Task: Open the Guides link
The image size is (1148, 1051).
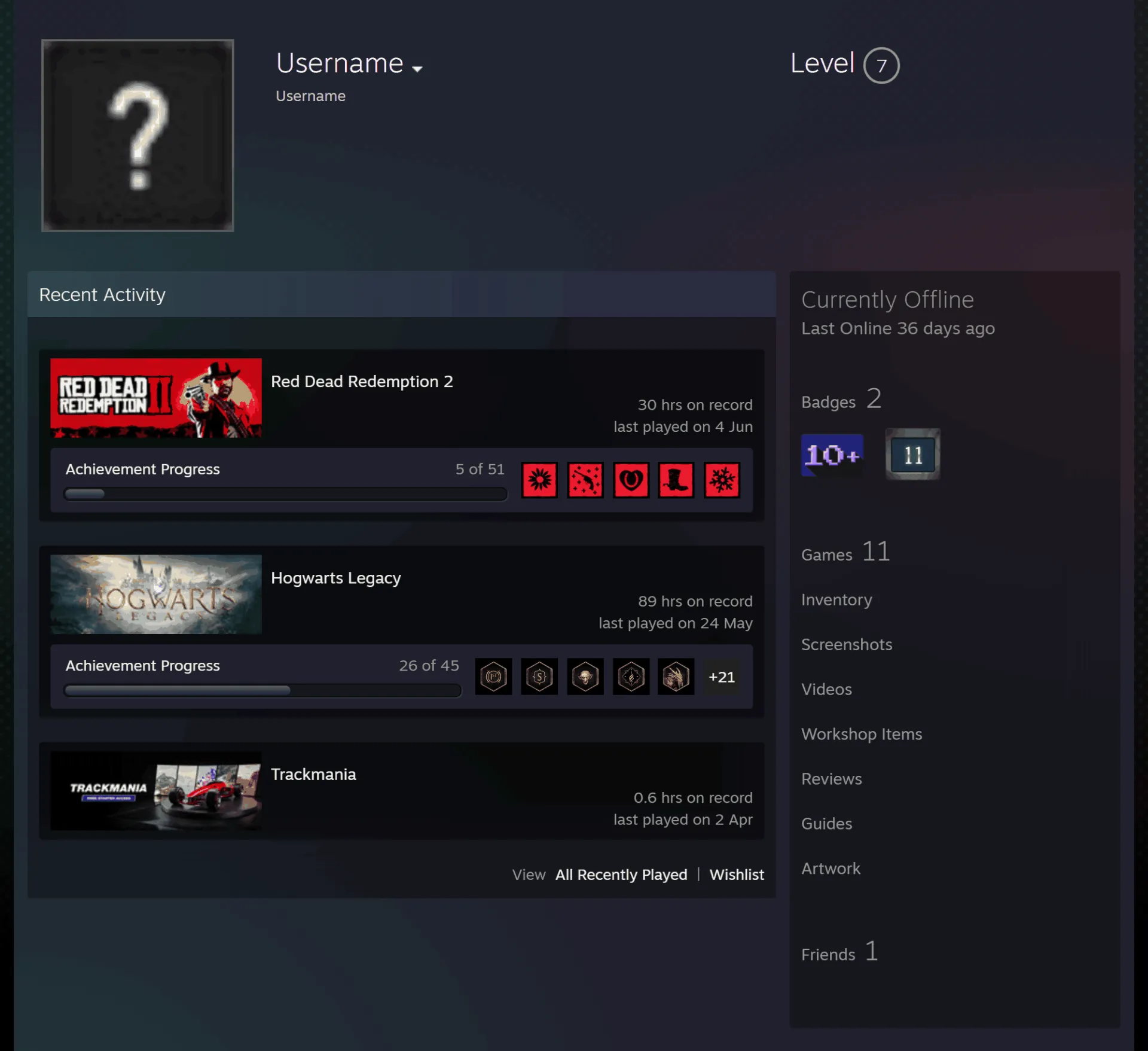Action: 826,824
